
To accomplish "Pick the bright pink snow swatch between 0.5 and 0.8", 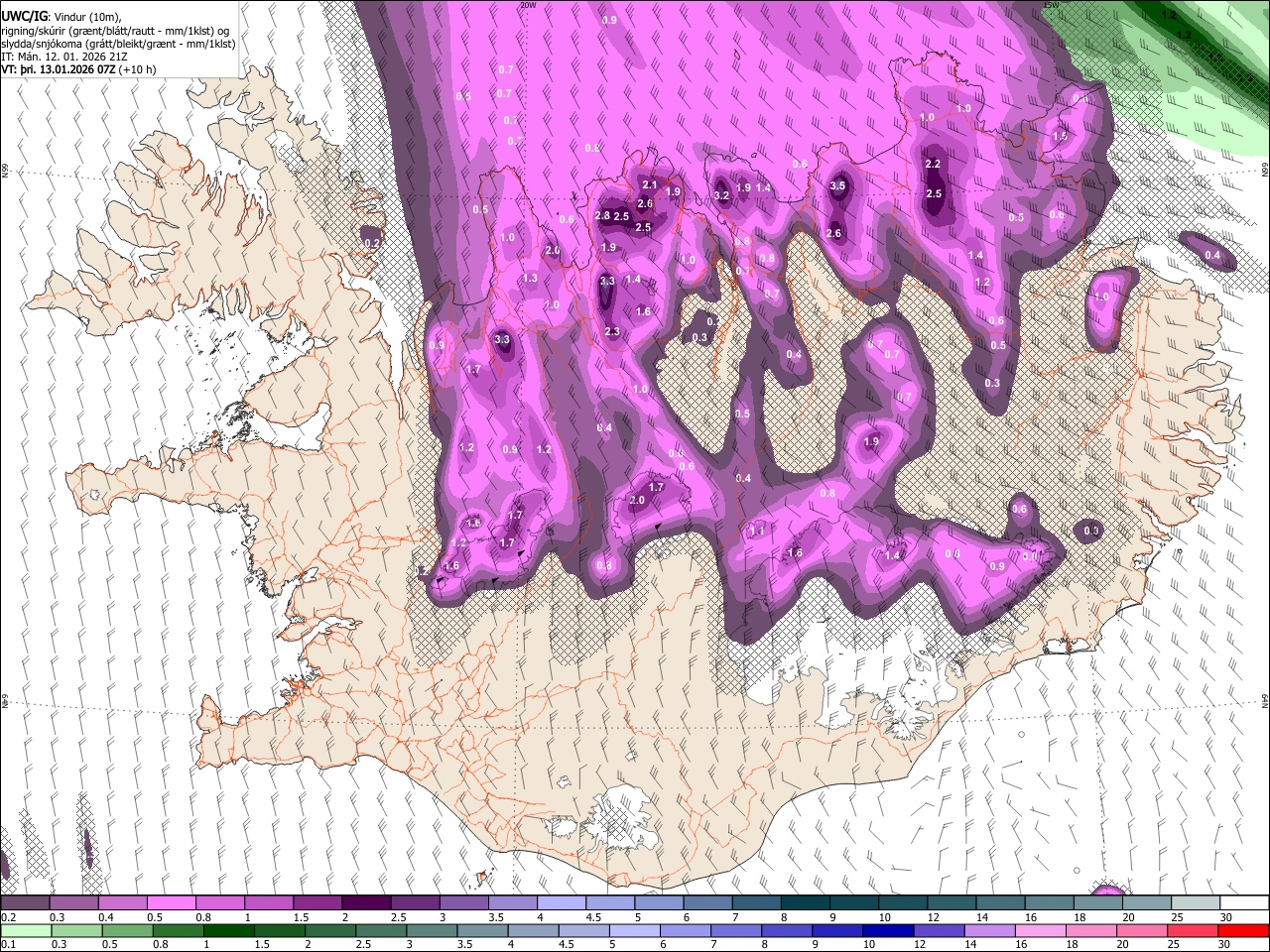I will pyautogui.click(x=171, y=903).
